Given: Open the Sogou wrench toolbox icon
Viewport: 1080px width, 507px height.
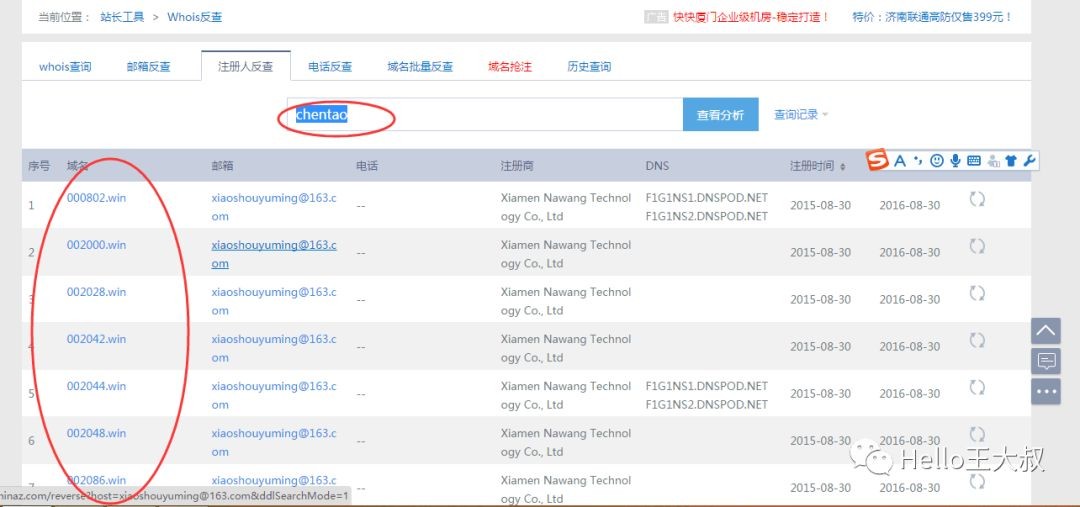Looking at the screenshot, I should click(1028, 160).
